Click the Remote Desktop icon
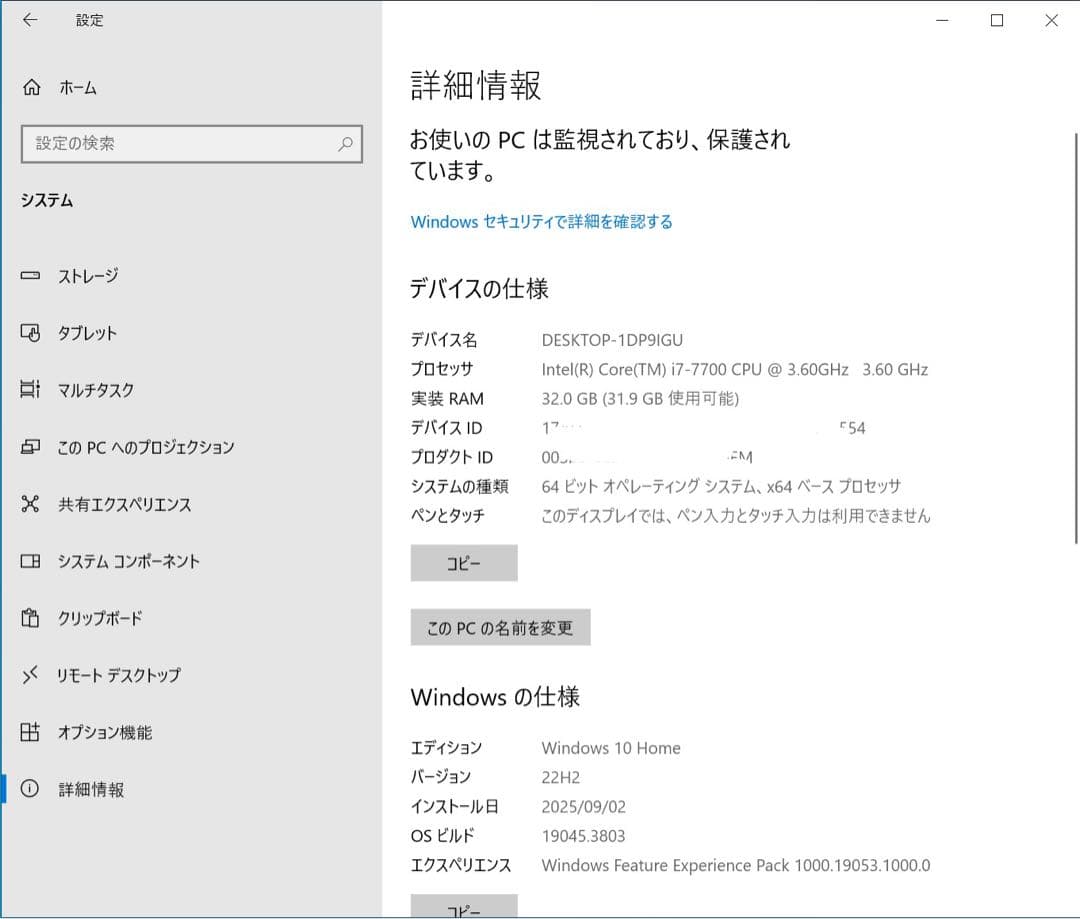This screenshot has width=1080, height=919. tap(31, 675)
